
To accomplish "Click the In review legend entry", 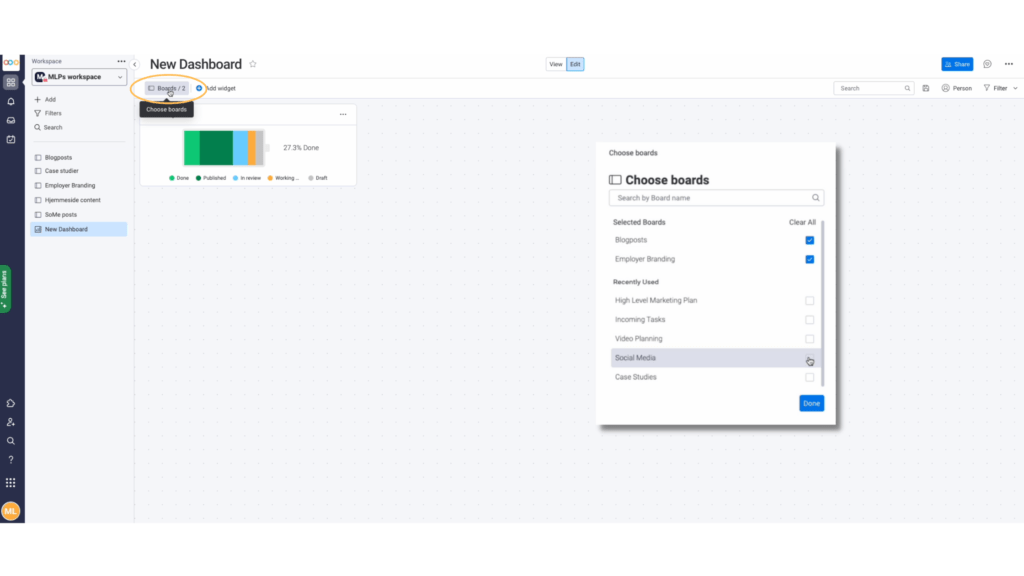I will (247, 178).
